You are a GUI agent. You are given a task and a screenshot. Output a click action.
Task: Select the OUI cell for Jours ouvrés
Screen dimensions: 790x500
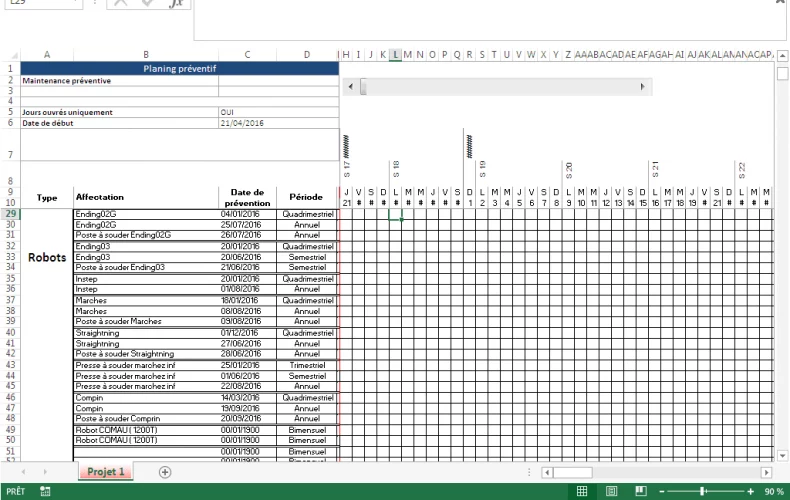(x=247, y=112)
